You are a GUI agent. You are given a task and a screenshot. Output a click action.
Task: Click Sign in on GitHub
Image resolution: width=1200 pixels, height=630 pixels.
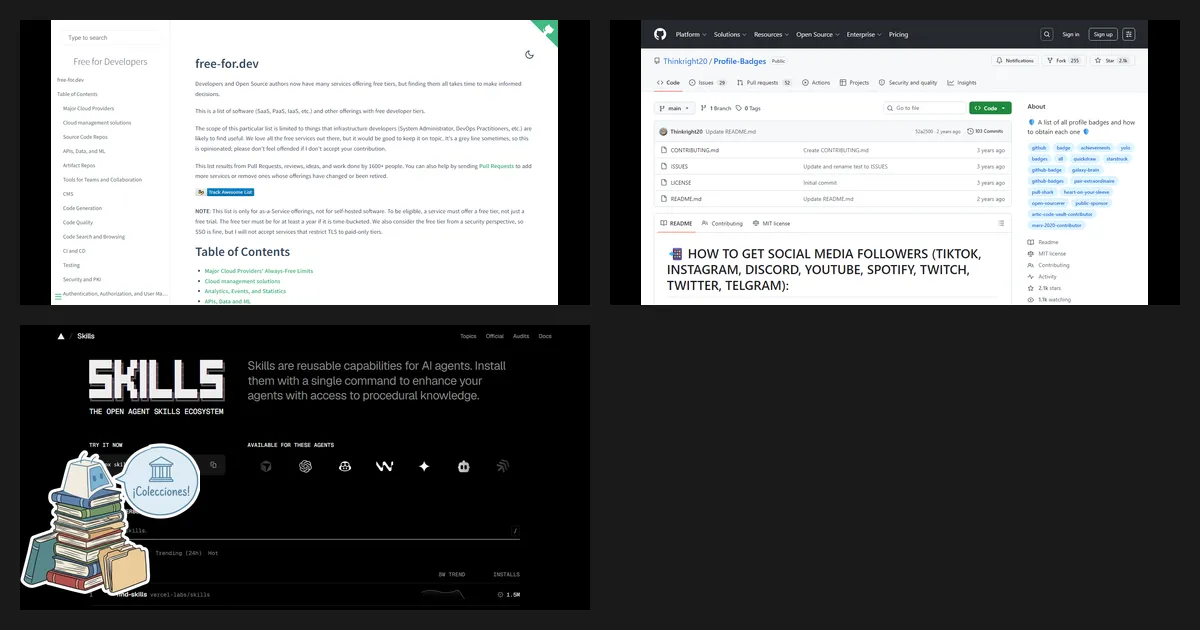(x=1071, y=34)
